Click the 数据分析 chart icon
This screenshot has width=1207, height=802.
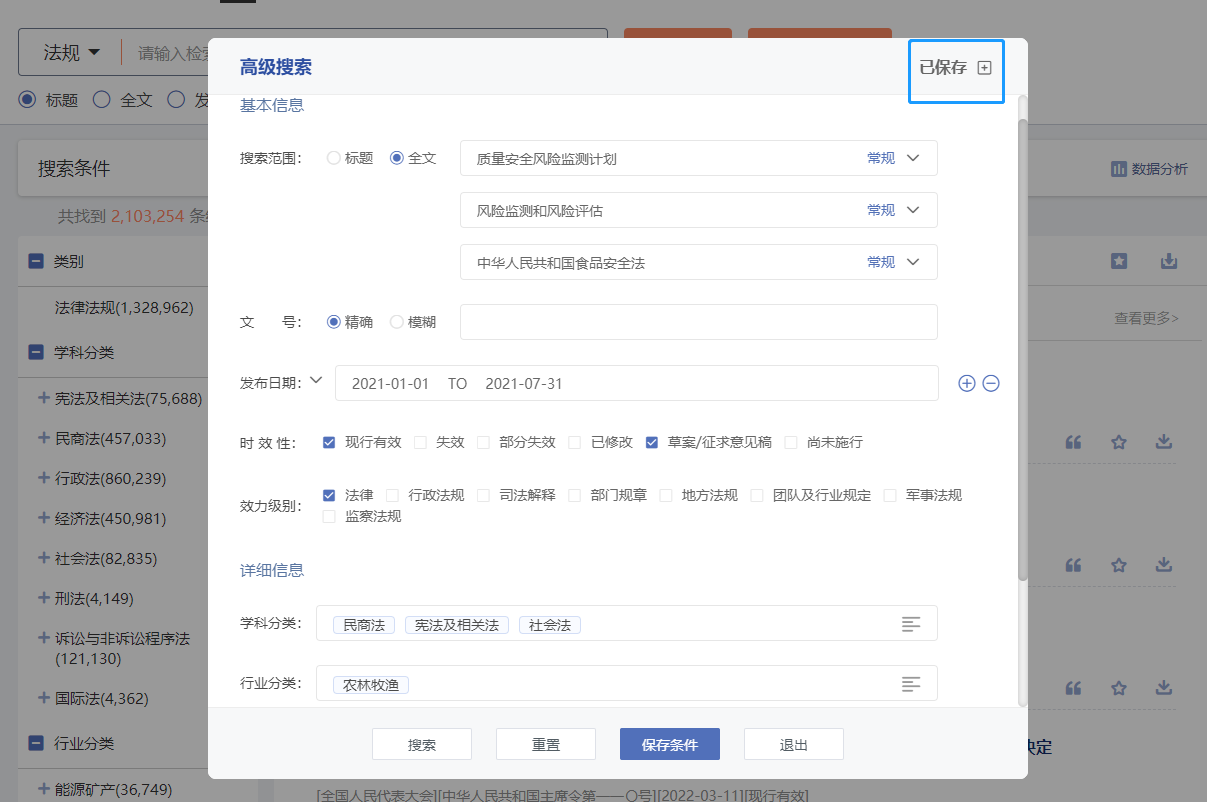[1119, 169]
